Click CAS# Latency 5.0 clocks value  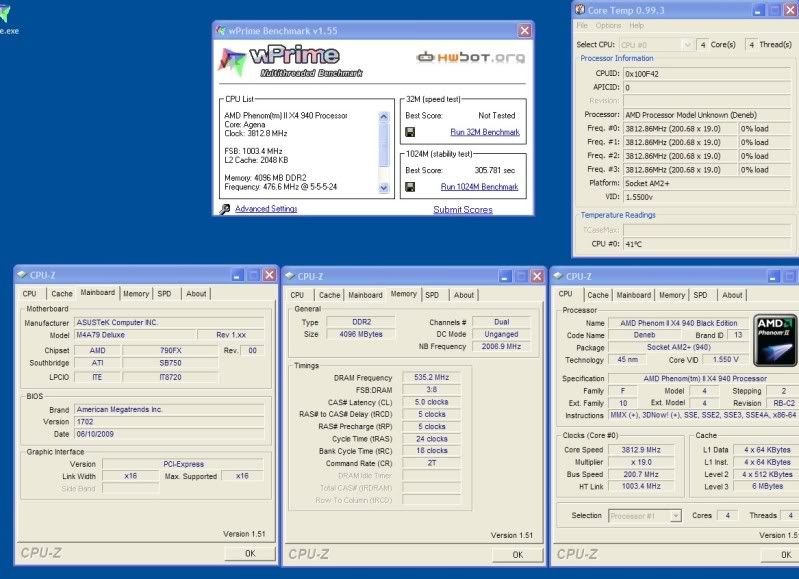(x=431, y=402)
